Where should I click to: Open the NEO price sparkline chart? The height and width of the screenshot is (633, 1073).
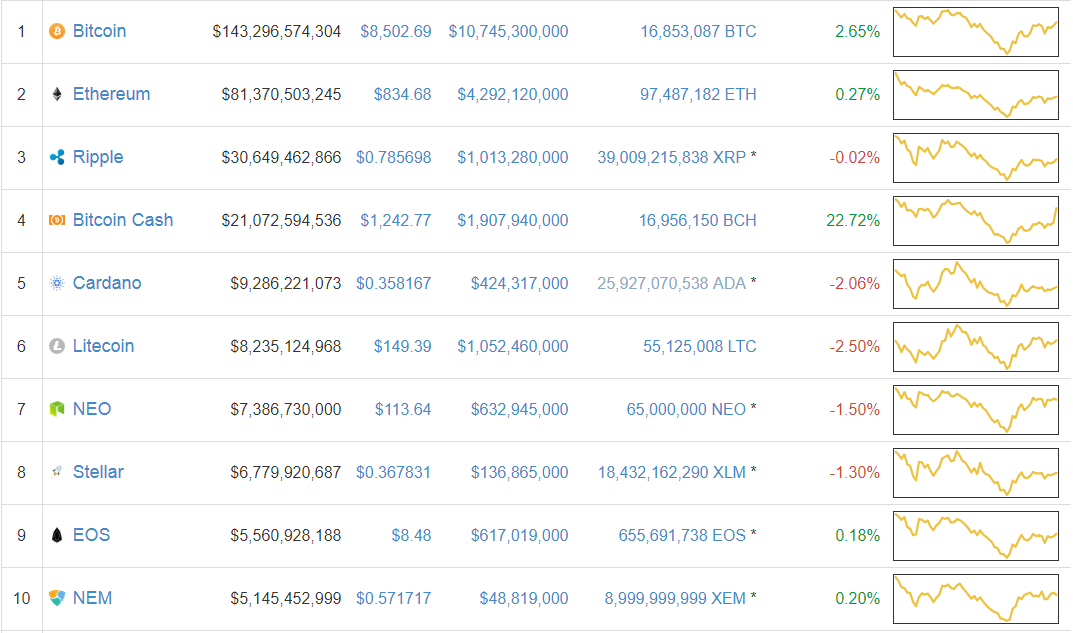976,410
